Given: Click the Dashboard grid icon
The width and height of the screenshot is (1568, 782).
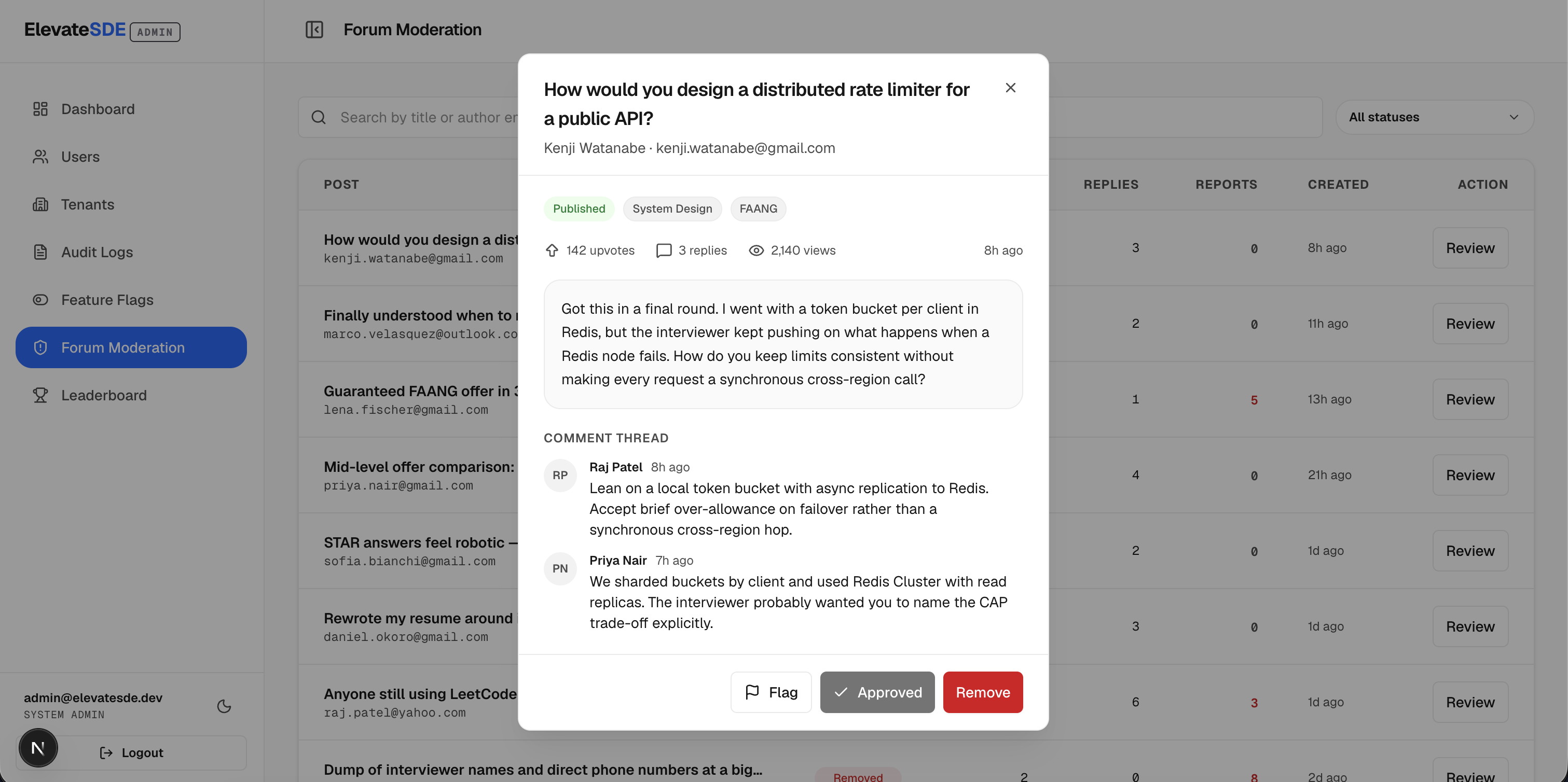Looking at the screenshot, I should click(x=40, y=109).
